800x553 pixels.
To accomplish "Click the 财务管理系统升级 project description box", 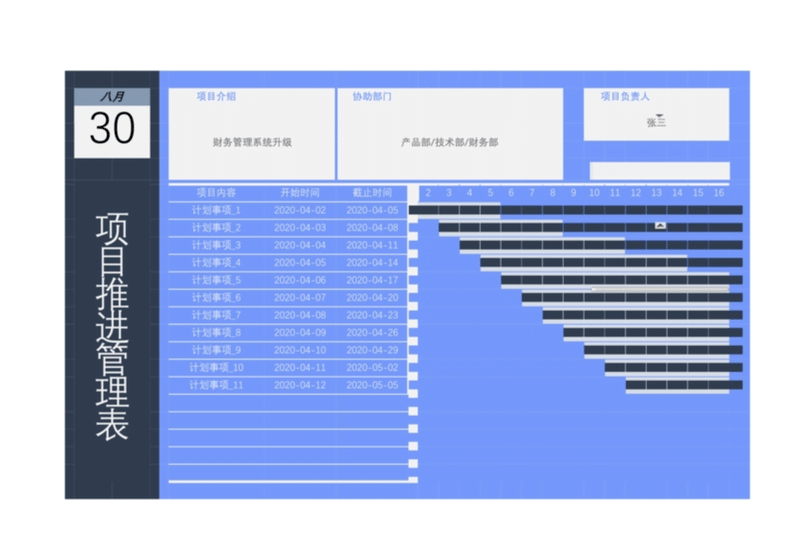I will tap(252, 142).
